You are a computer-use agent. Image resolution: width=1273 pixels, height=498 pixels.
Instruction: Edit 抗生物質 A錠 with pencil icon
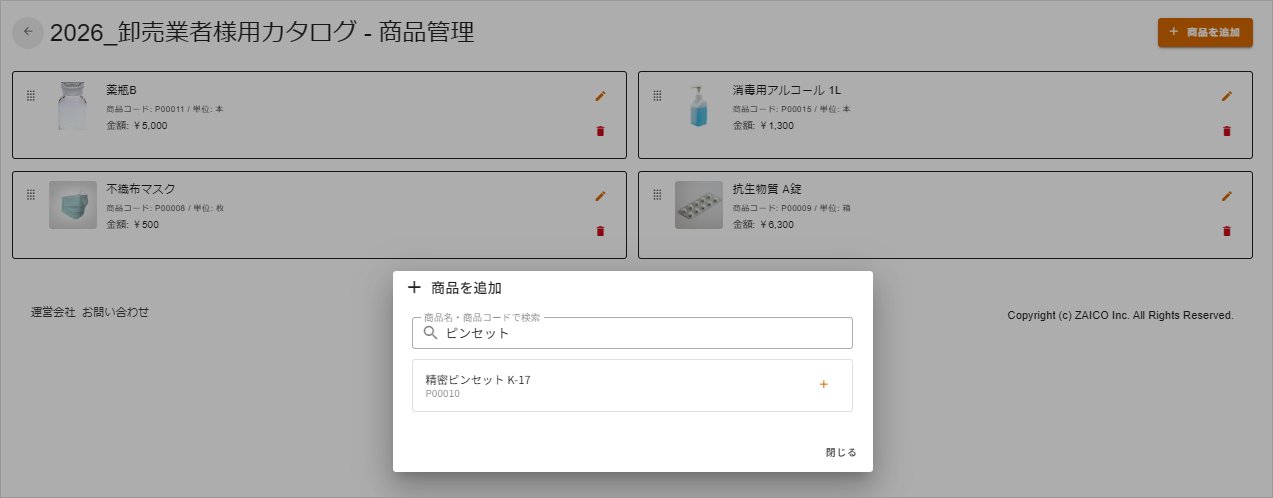pyautogui.click(x=1226, y=196)
